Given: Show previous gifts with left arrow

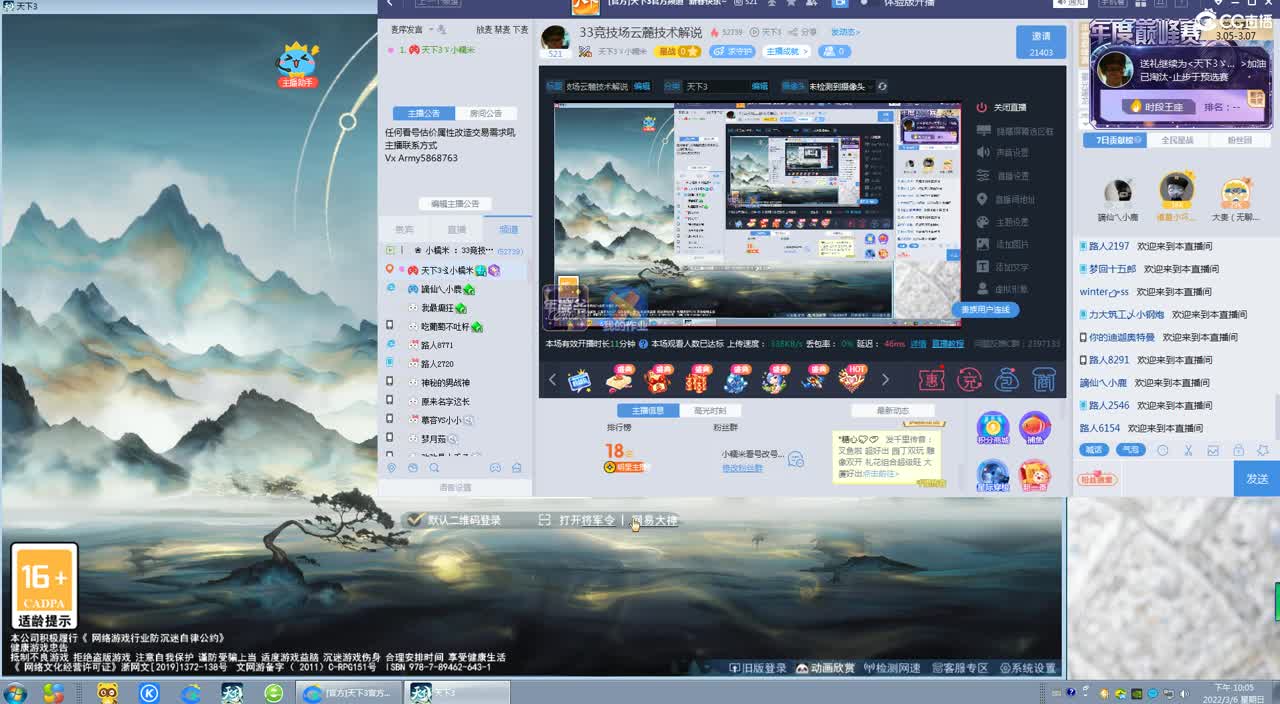Looking at the screenshot, I should (x=552, y=379).
